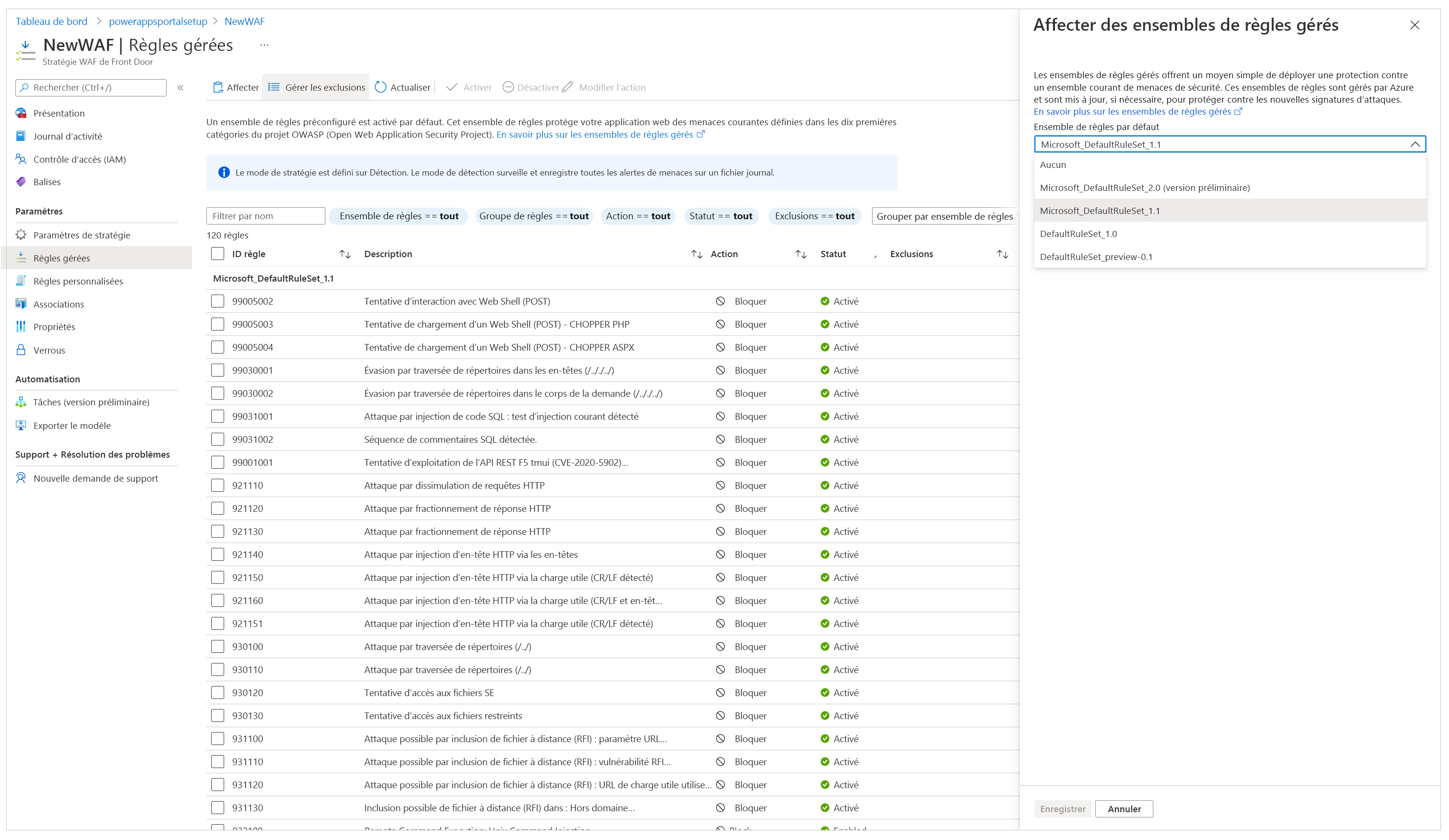Sort by Description column arrows
The image size is (1449, 840).
pos(696,255)
